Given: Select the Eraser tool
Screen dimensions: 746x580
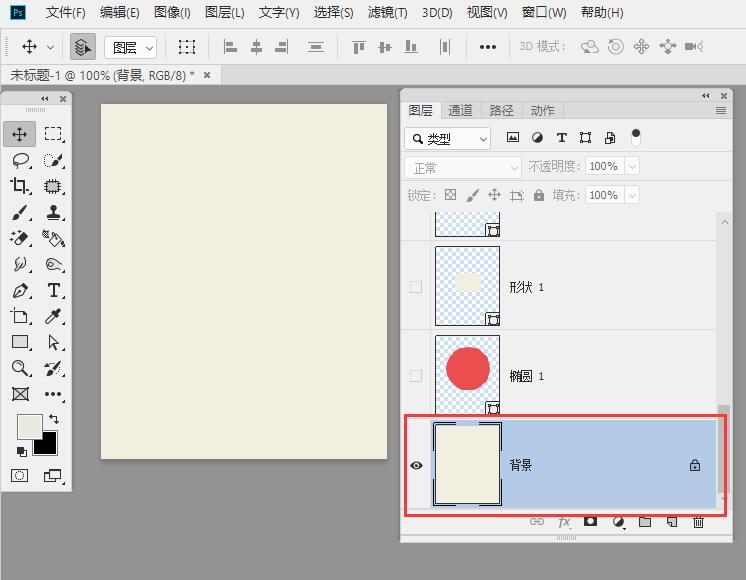Looking at the screenshot, I should (x=20, y=238).
